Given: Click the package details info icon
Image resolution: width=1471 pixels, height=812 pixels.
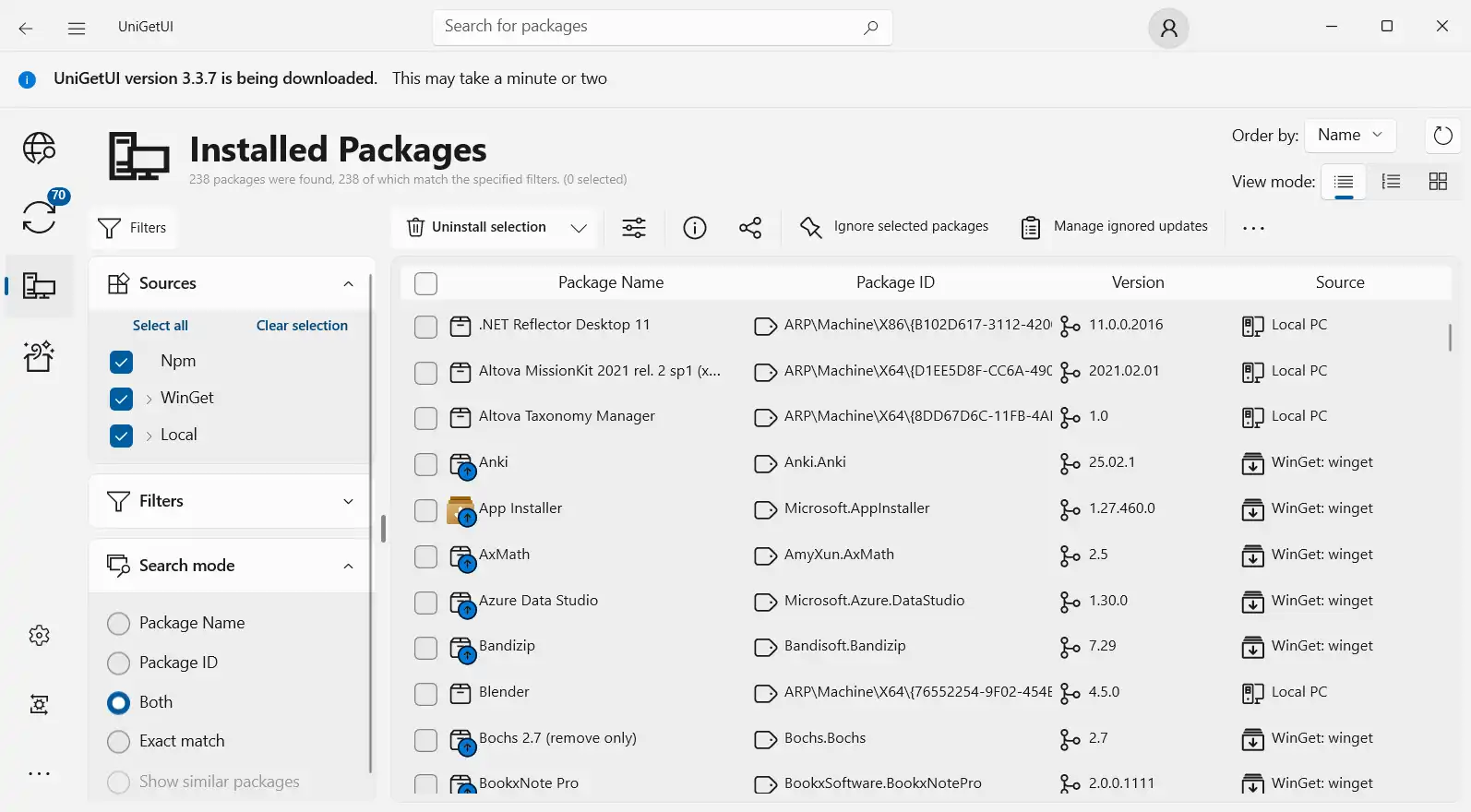Looking at the screenshot, I should [x=694, y=228].
